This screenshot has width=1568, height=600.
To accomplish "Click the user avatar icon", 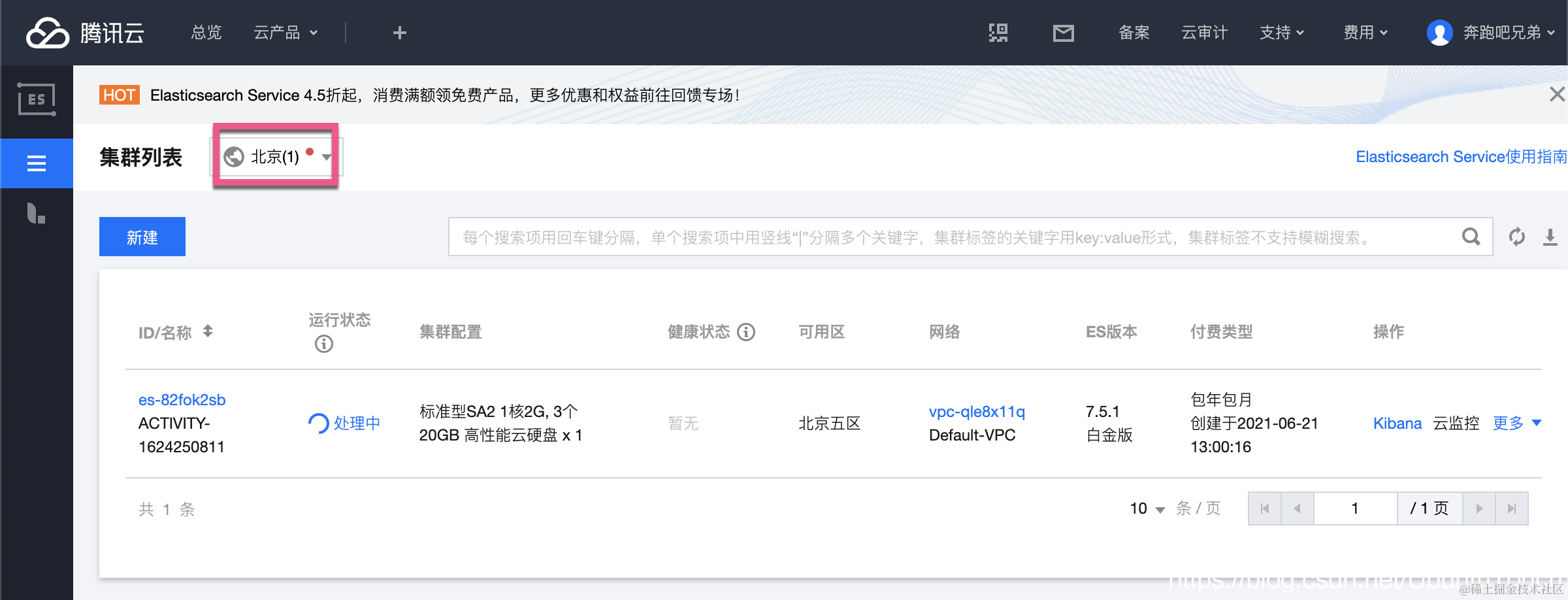I will click(x=1440, y=33).
